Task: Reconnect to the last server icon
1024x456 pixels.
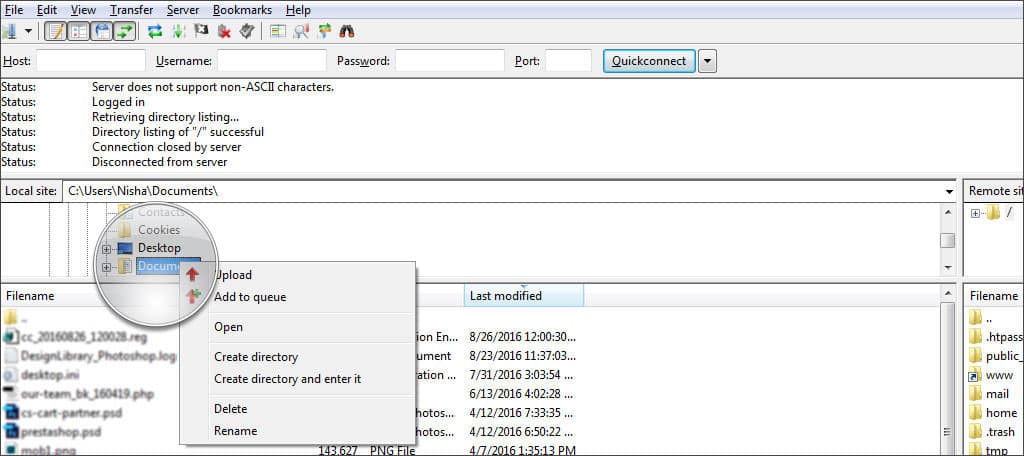Action: point(246,31)
